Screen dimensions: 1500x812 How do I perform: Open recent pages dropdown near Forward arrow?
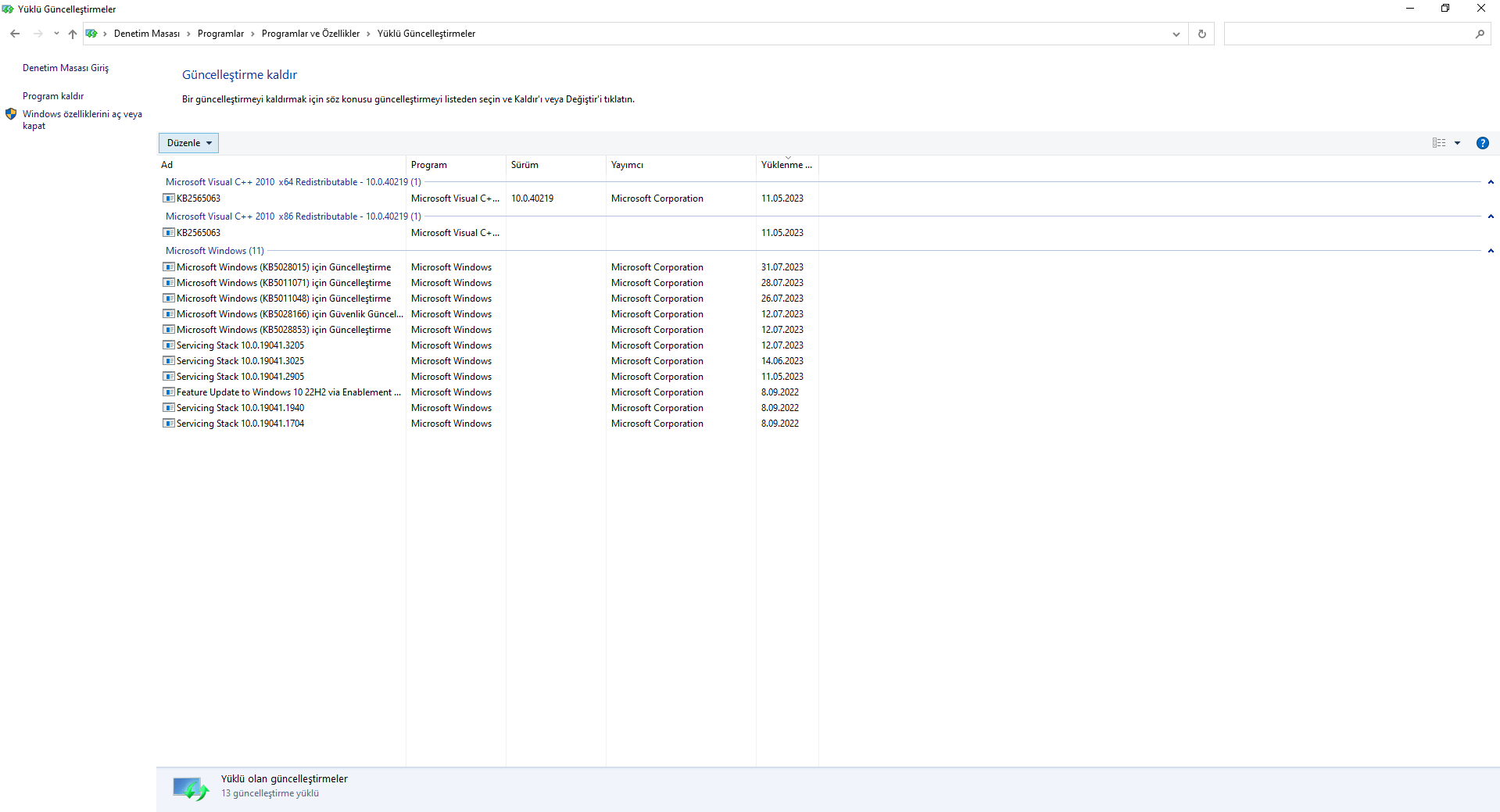pyautogui.click(x=56, y=34)
